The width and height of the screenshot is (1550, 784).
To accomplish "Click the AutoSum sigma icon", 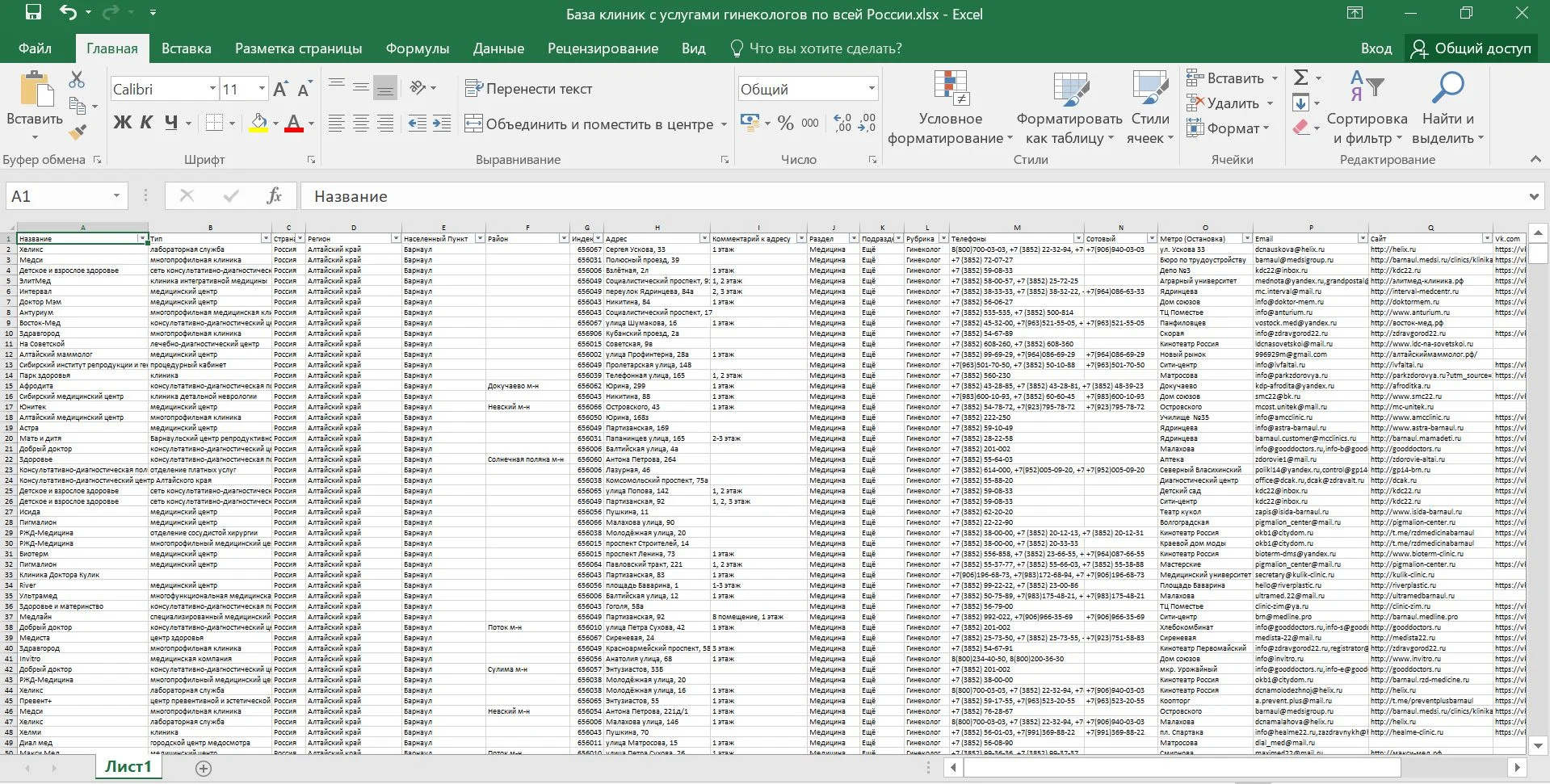I will 1300,78.
